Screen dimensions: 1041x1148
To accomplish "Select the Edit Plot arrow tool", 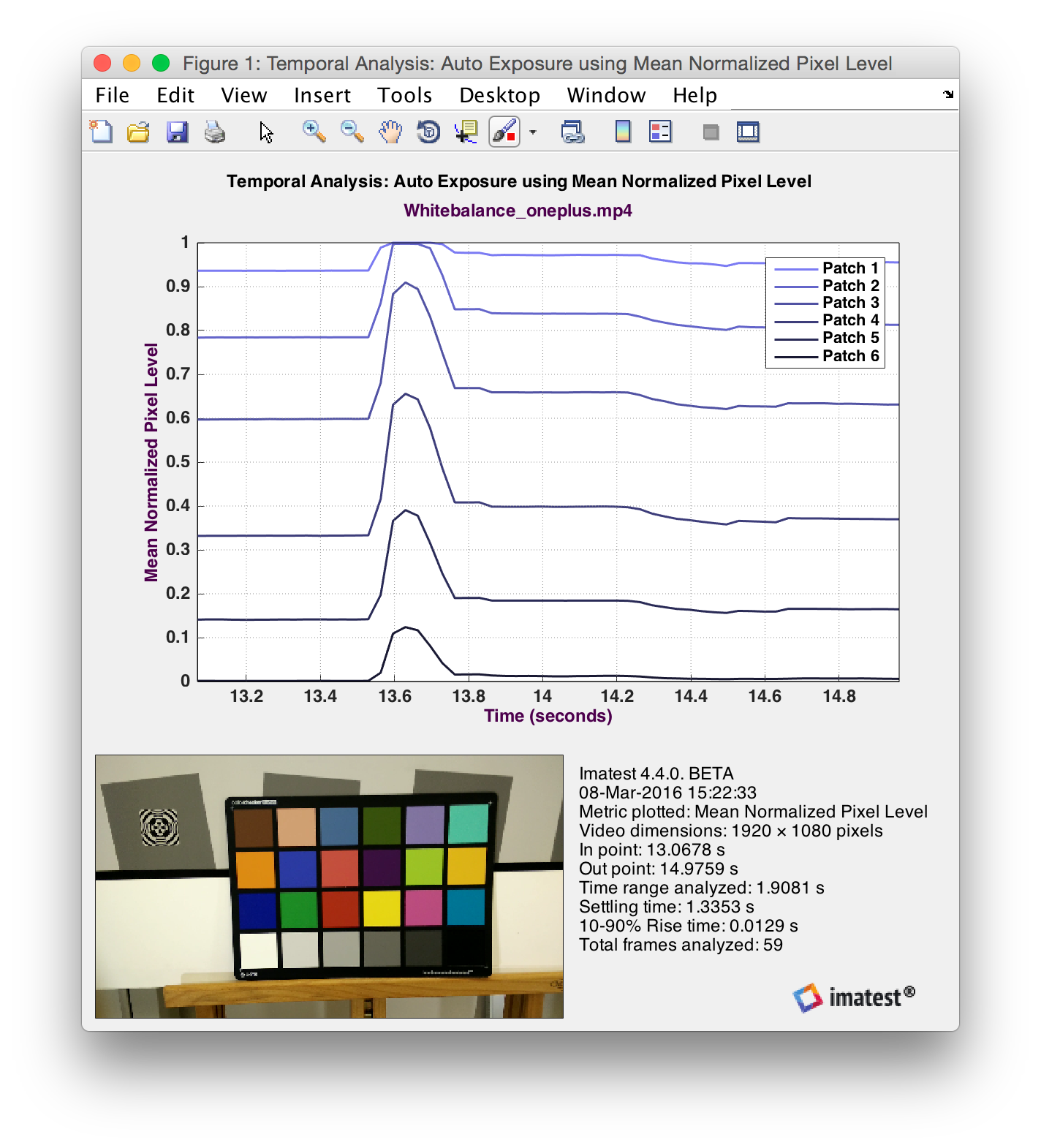I will [266, 132].
